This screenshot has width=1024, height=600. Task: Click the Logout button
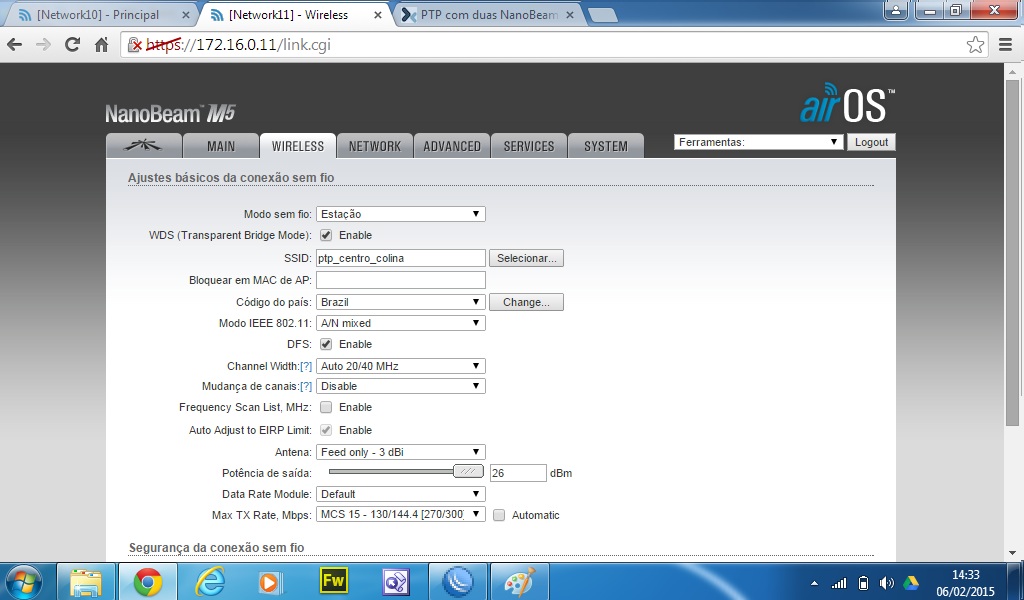pyautogui.click(x=871, y=142)
